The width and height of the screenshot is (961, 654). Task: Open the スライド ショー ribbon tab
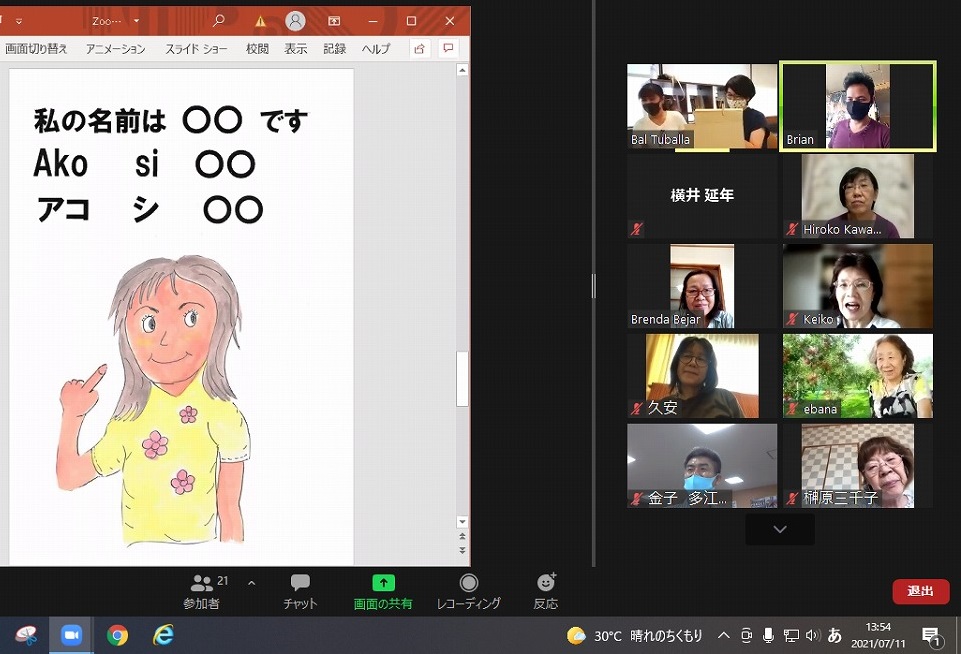197,49
